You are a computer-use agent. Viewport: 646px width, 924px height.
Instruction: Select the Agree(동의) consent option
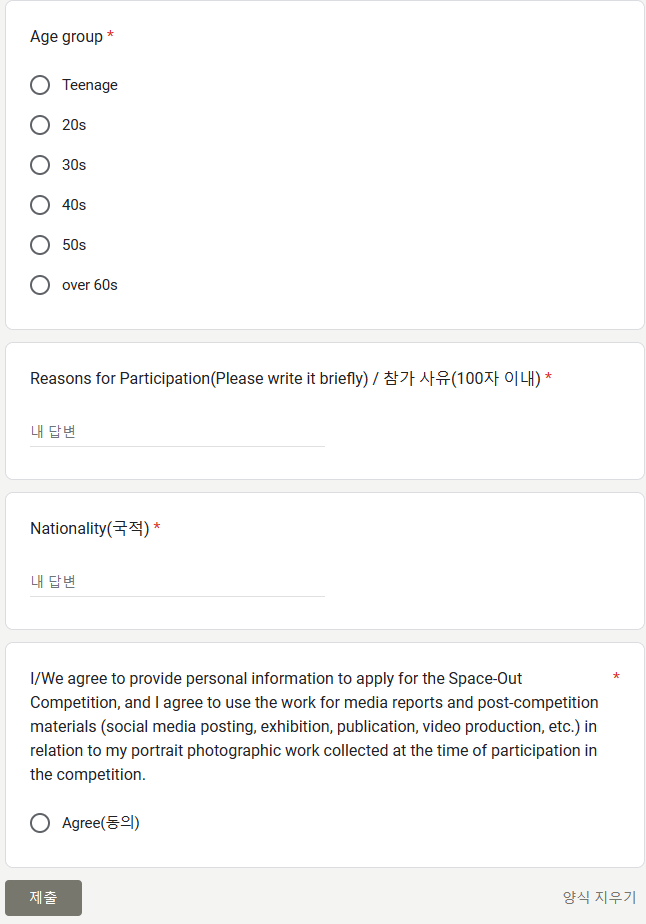39,823
